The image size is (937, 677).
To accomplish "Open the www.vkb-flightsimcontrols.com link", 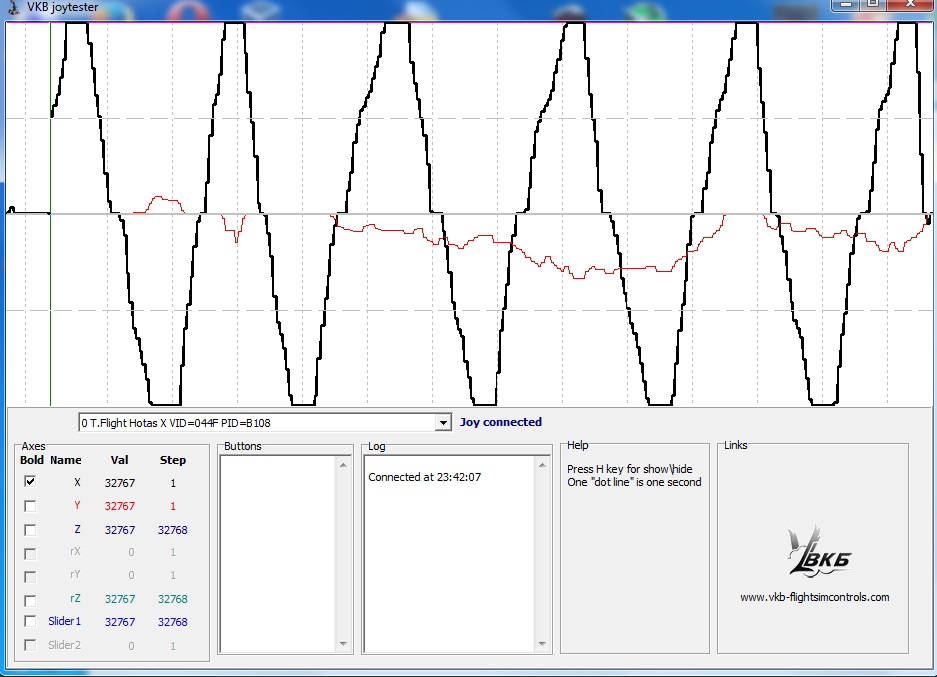I will click(814, 598).
